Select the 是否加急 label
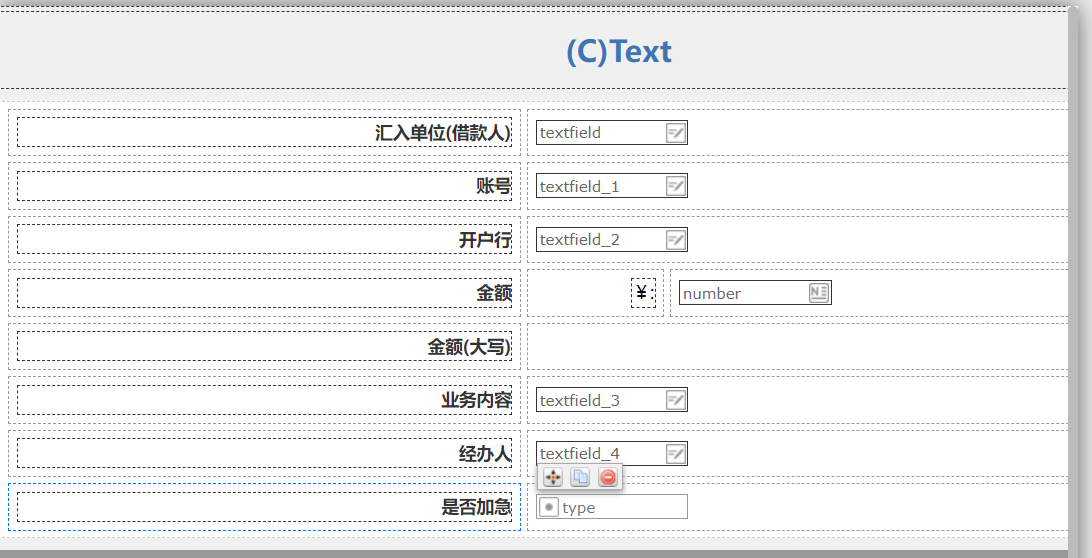The image size is (1092, 558). pos(264,507)
